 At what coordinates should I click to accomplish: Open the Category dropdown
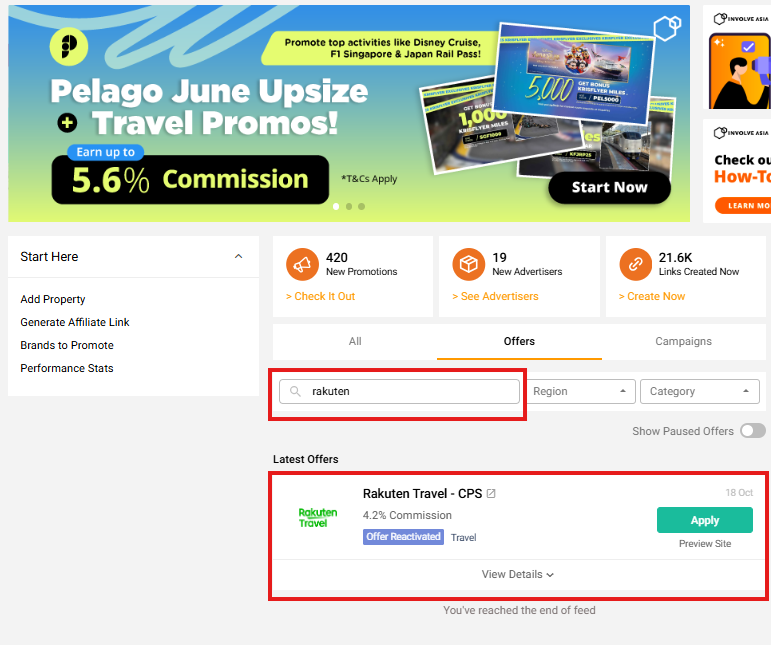[x=700, y=391]
